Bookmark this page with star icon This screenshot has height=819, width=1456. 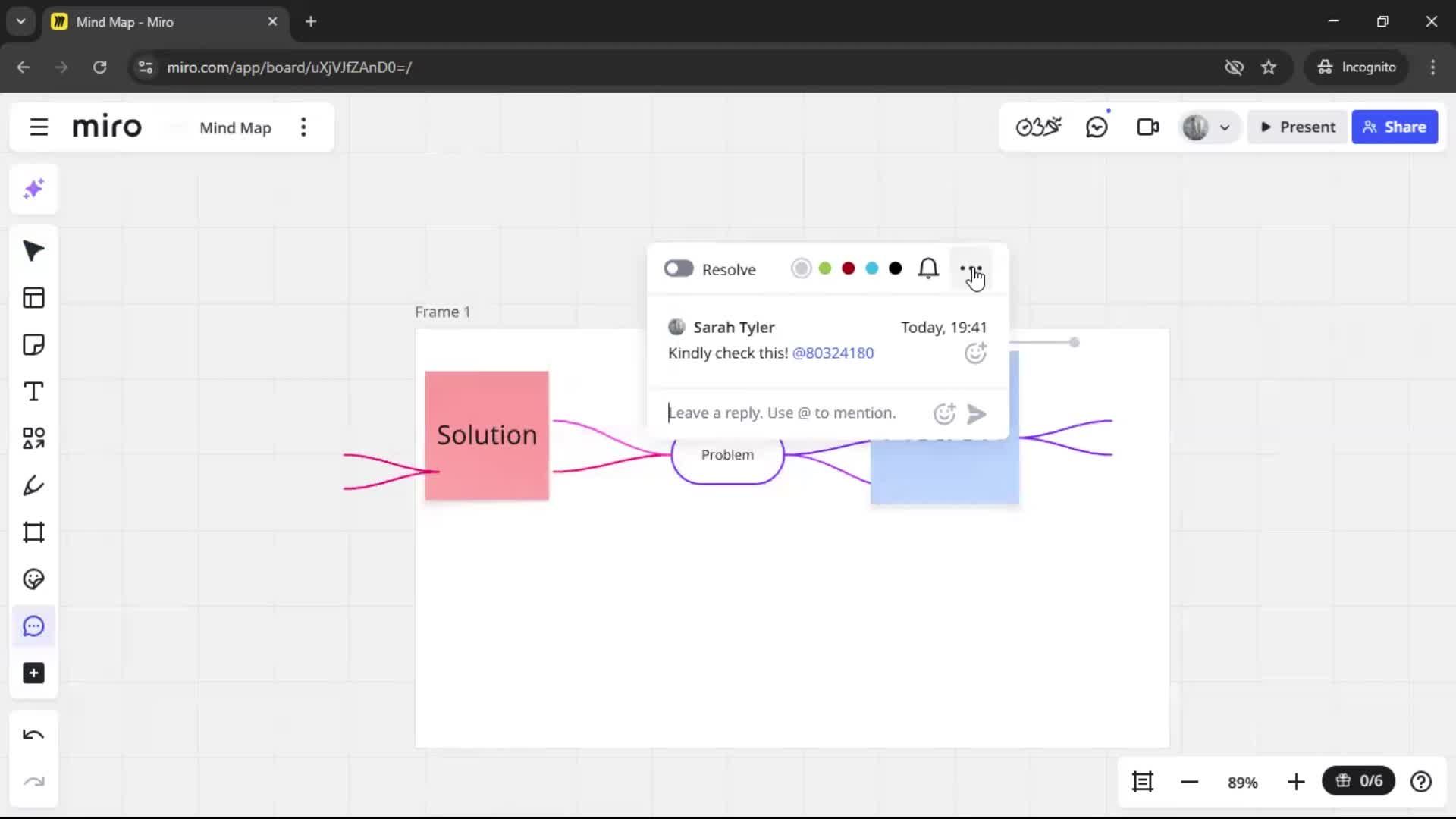coord(1269,67)
